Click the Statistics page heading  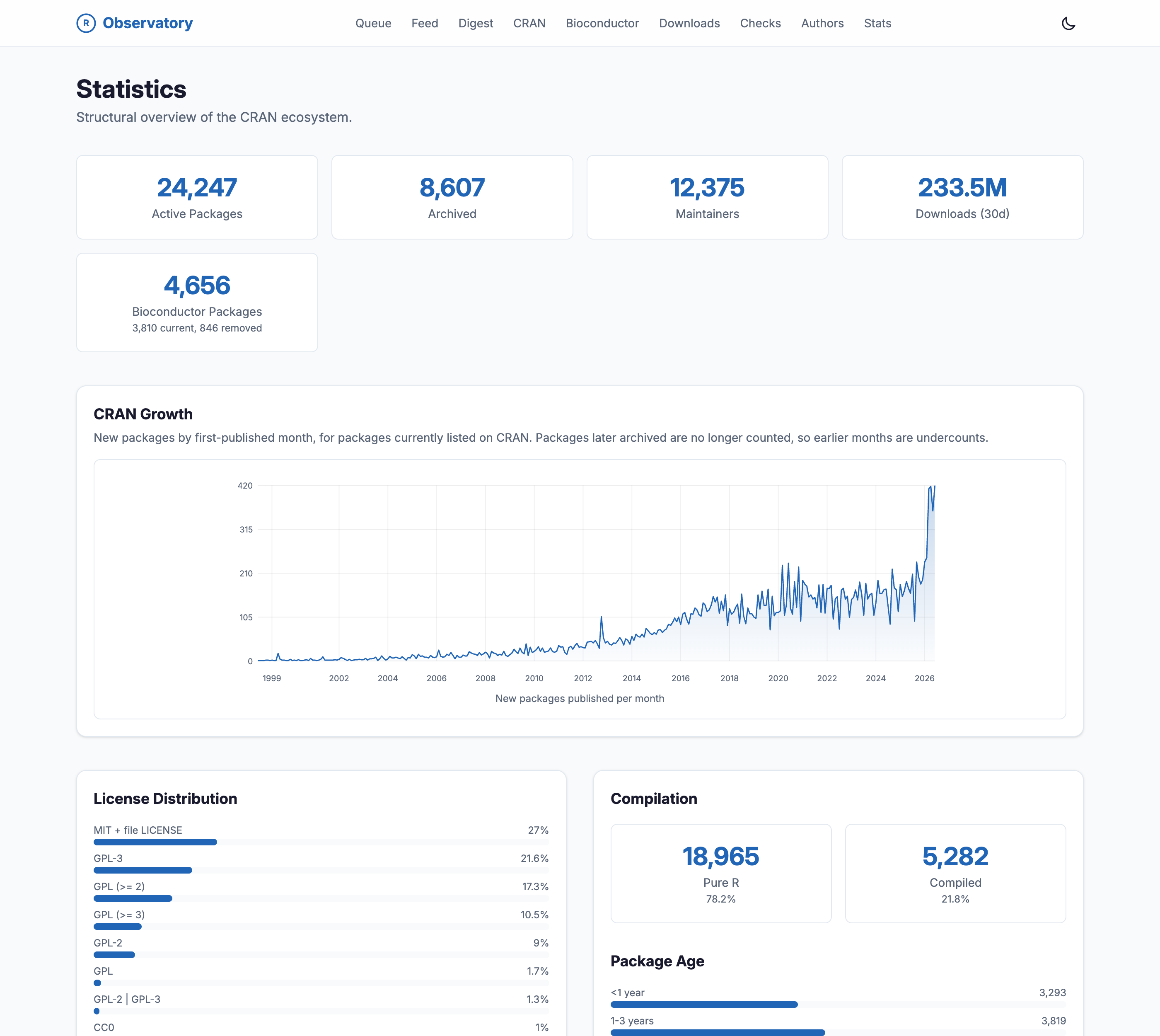[131, 90]
